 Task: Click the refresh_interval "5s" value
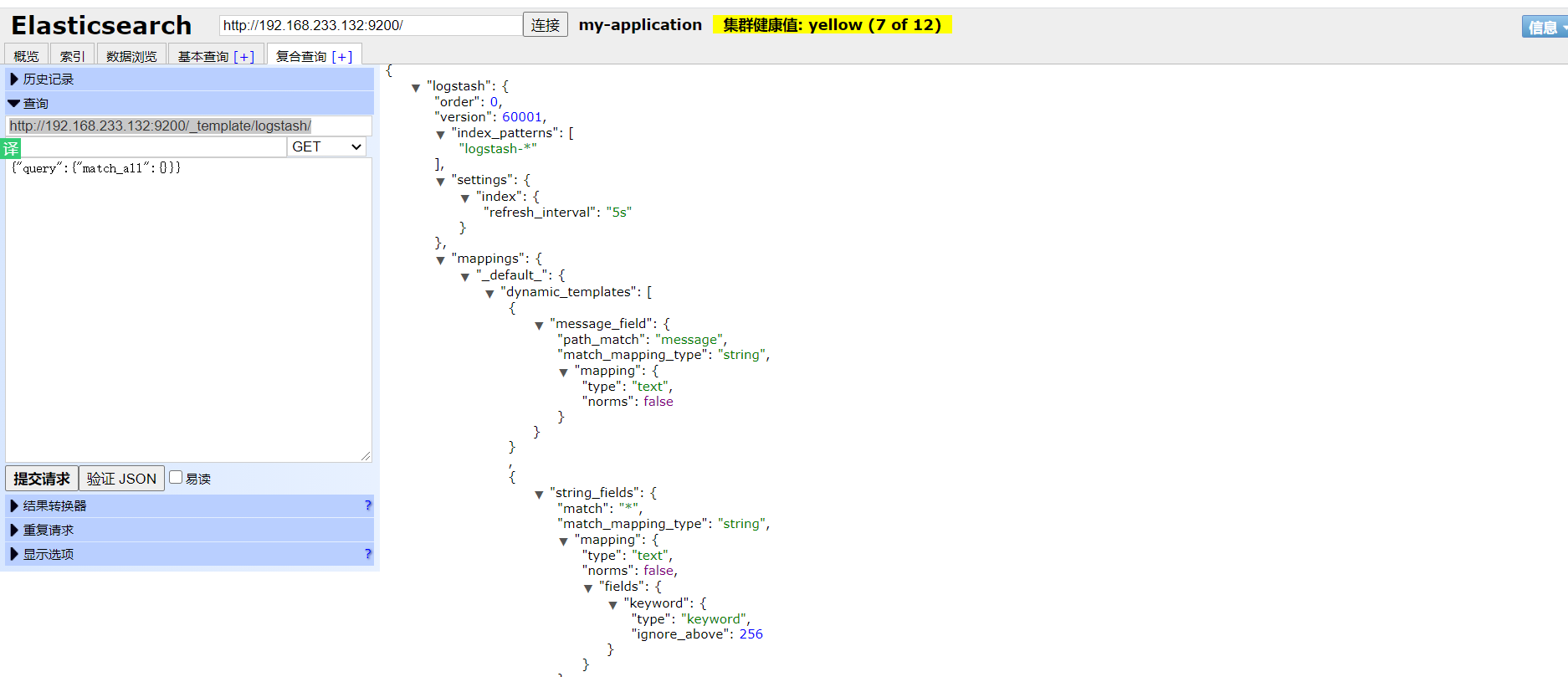[x=619, y=213]
